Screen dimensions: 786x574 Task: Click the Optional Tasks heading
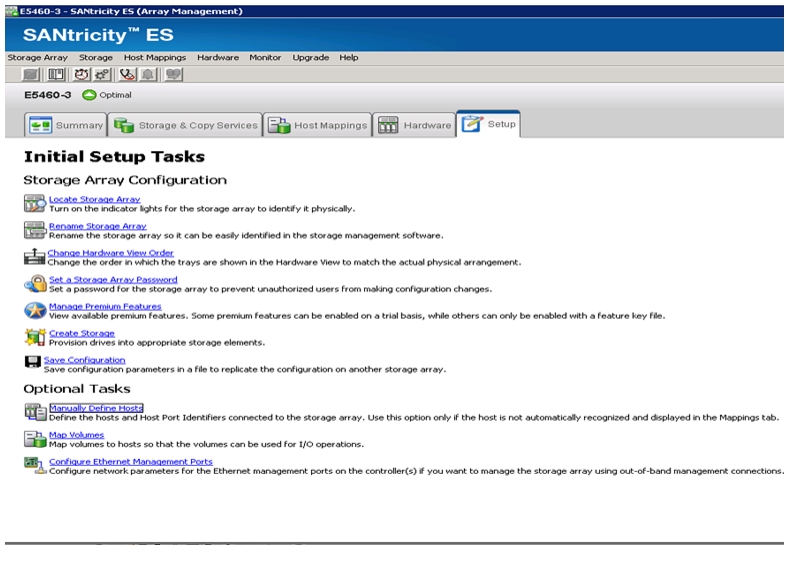click(77, 389)
